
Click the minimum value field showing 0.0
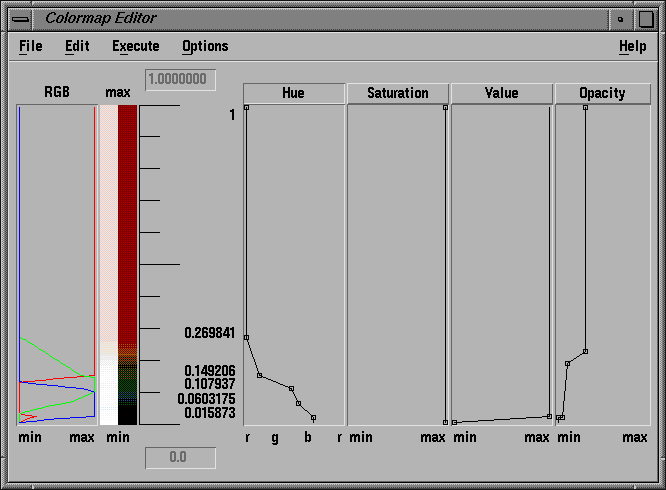point(181,457)
